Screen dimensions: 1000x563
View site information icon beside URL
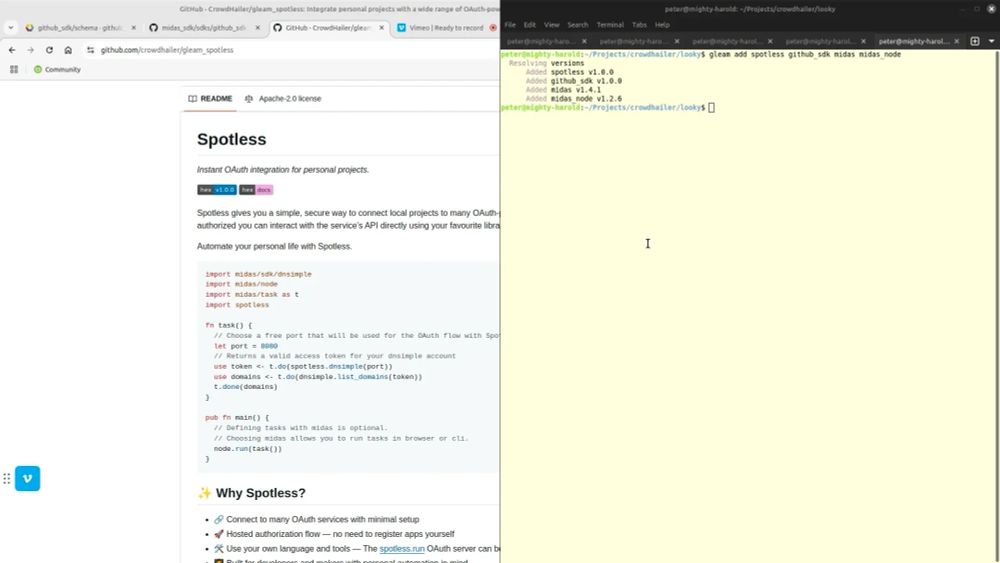coord(90,50)
